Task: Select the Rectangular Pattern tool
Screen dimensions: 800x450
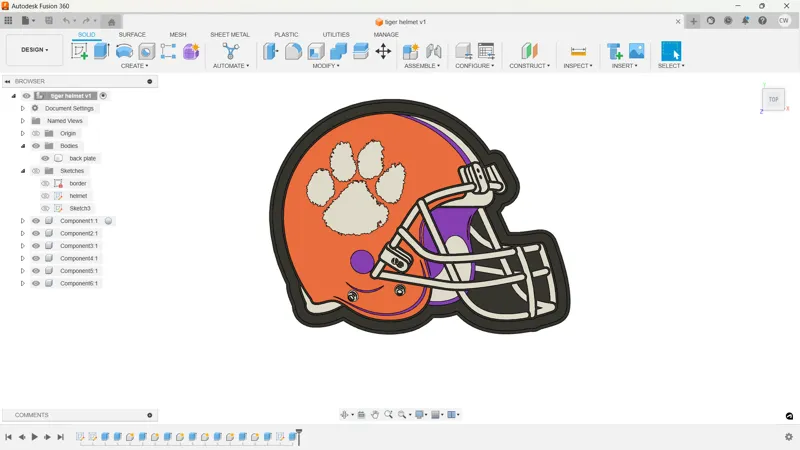Action: 168,51
